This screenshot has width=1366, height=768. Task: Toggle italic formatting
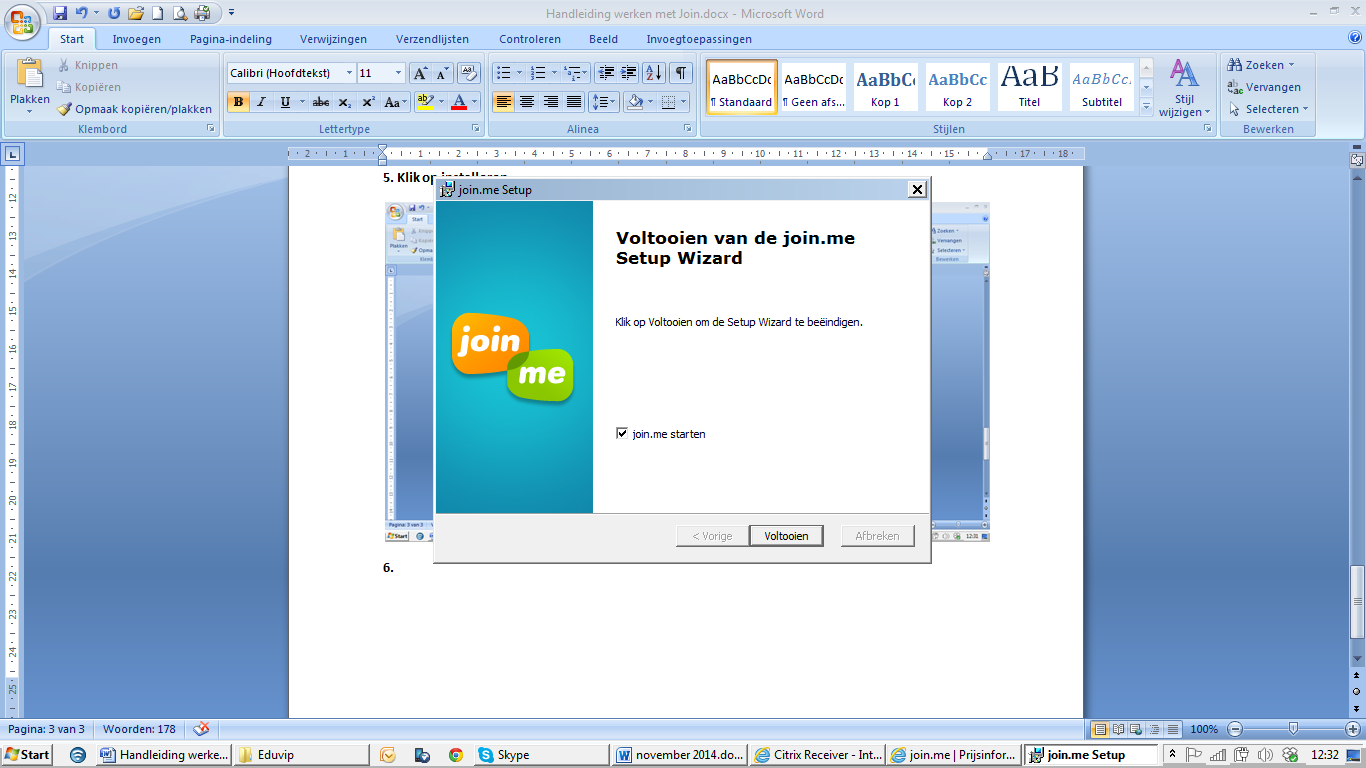tap(261, 102)
